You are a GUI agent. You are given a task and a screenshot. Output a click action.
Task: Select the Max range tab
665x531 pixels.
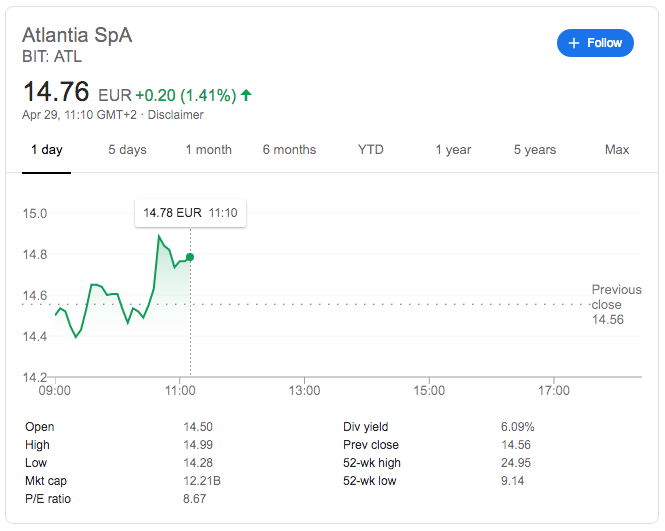click(x=617, y=150)
